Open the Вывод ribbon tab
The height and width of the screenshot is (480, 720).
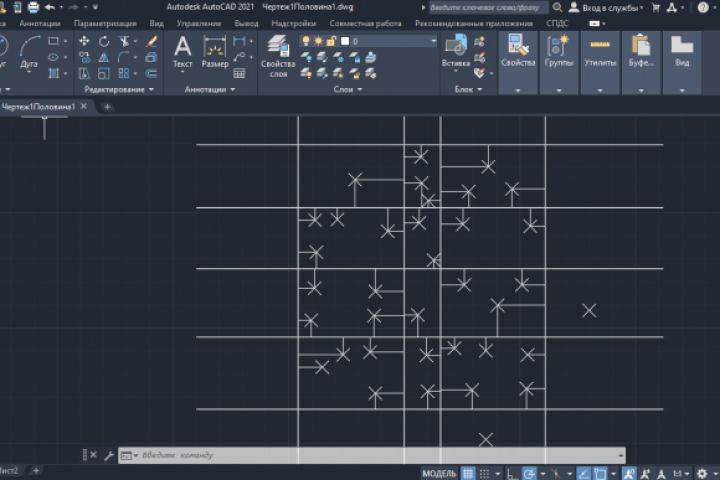(x=246, y=23)
